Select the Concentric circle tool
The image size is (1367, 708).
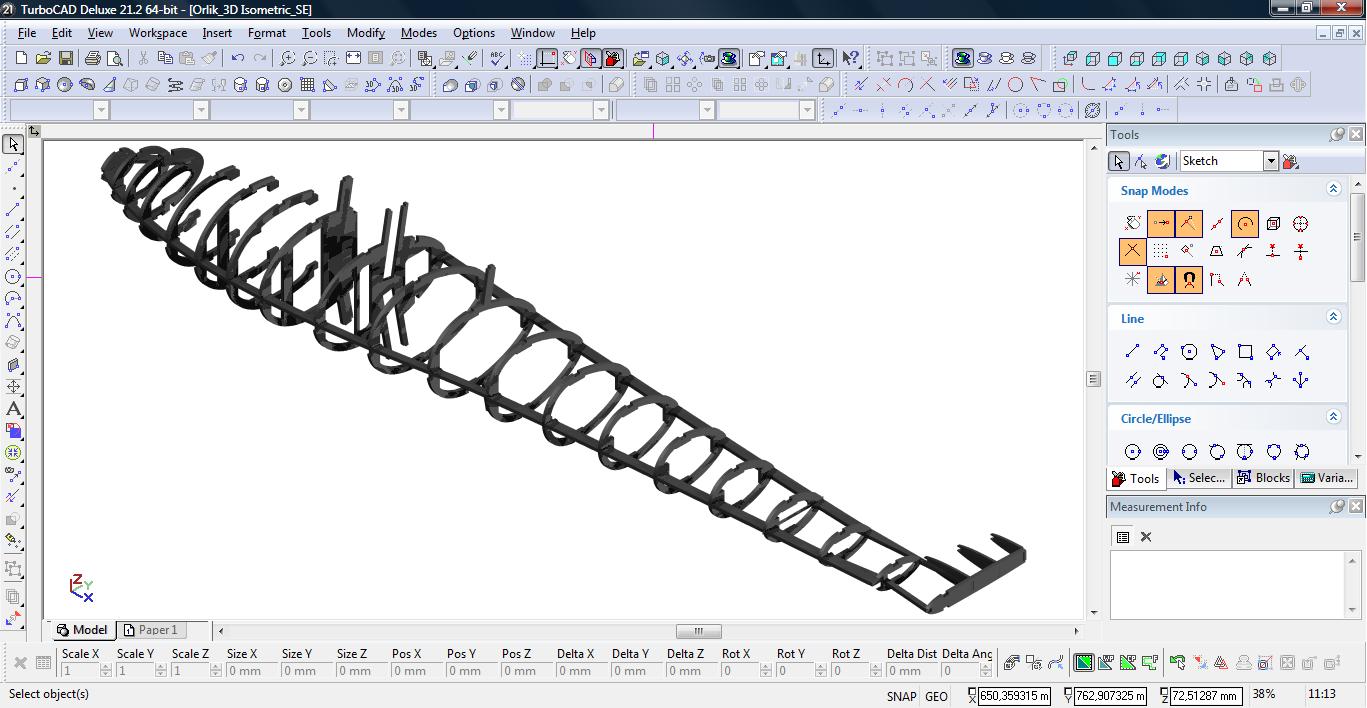[x=1161, y=452]
